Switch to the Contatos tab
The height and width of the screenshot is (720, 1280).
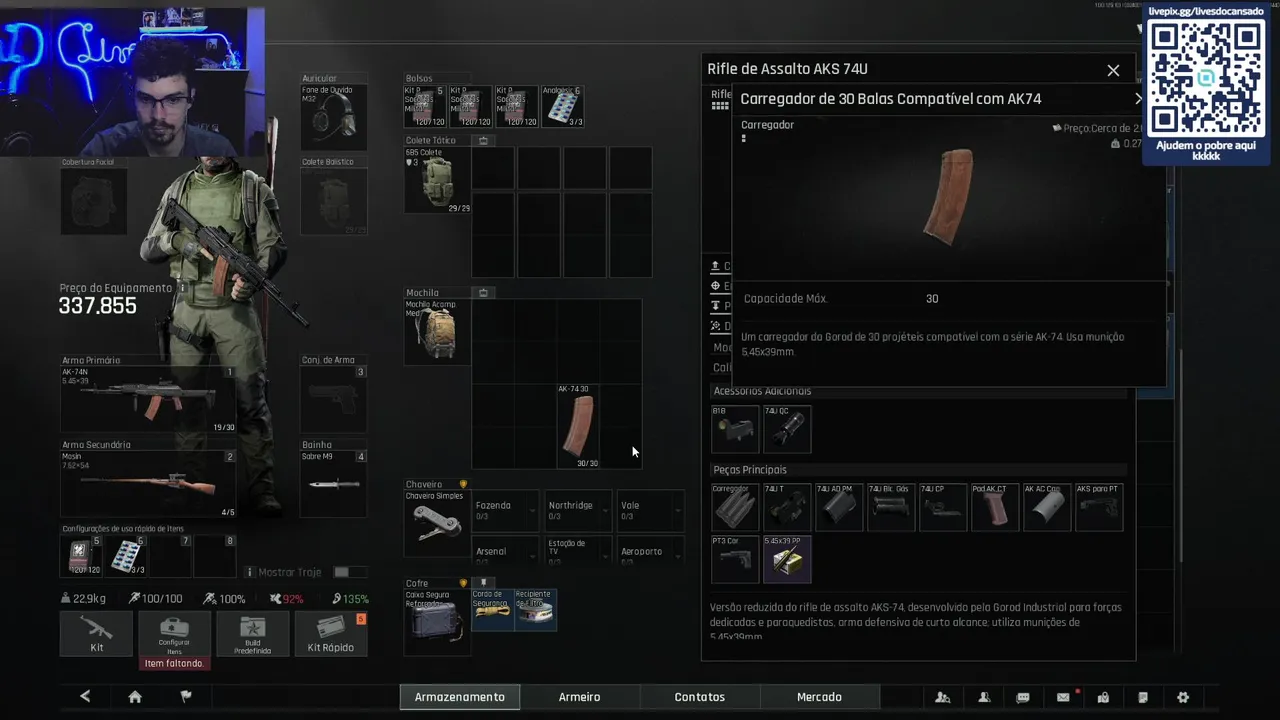pos(700,697)
